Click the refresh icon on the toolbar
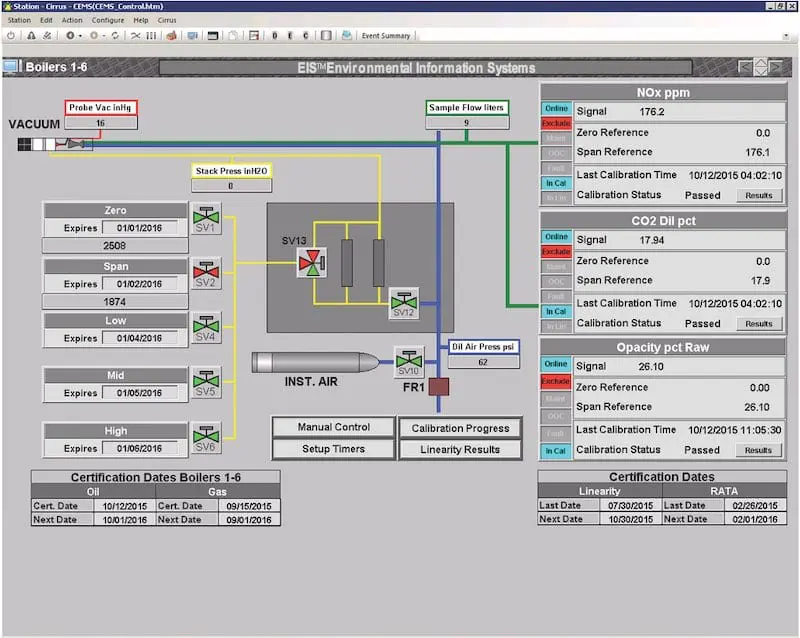Viewport: 800px width, 638px height. (115, 35)
